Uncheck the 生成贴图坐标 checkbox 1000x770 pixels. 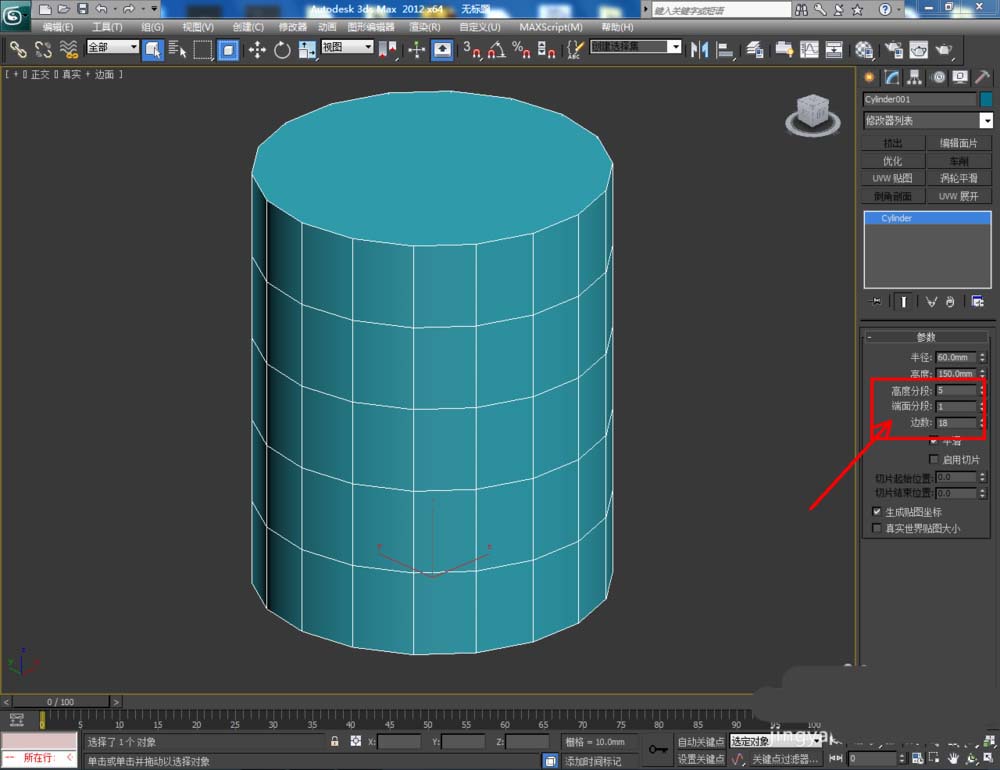pos(877,512)
